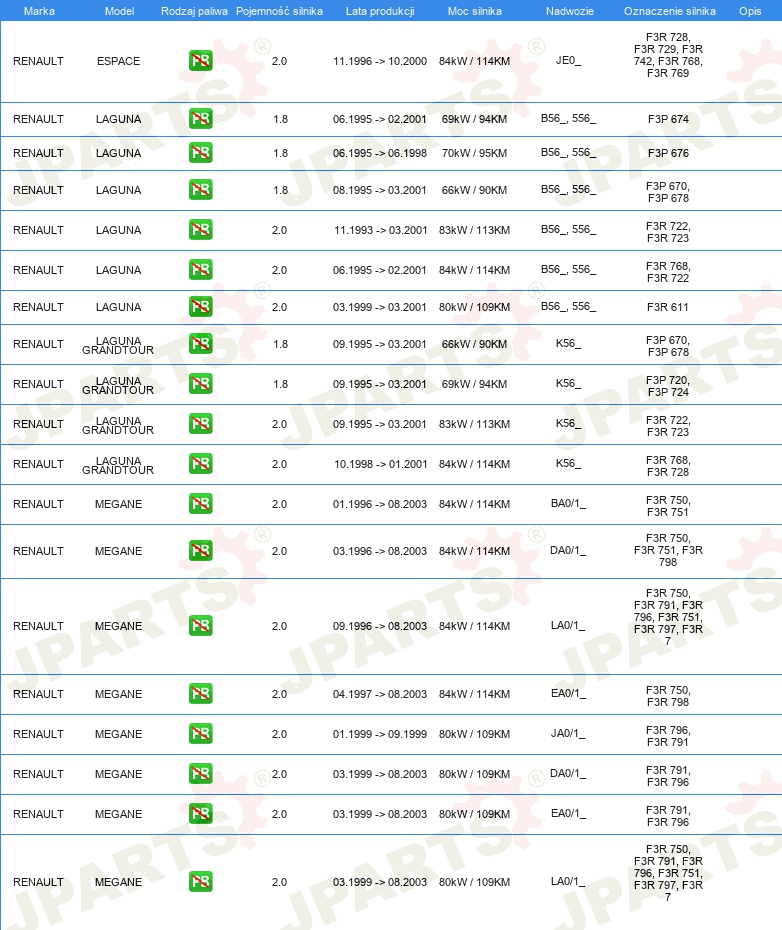The image size is (782, 930).
Task: Click the fuel icon for LAGUNA 69kW / 94KM with F3P 674
Action: 201,119
